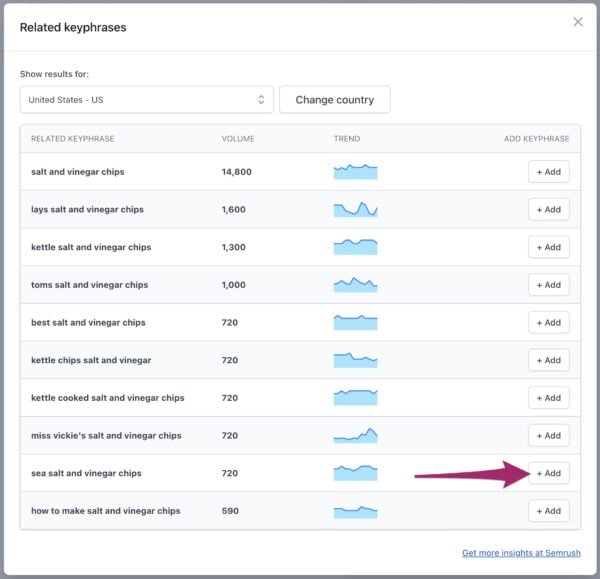Add 'toms salt and vinegar chips' keyphrase

(548, 285)
